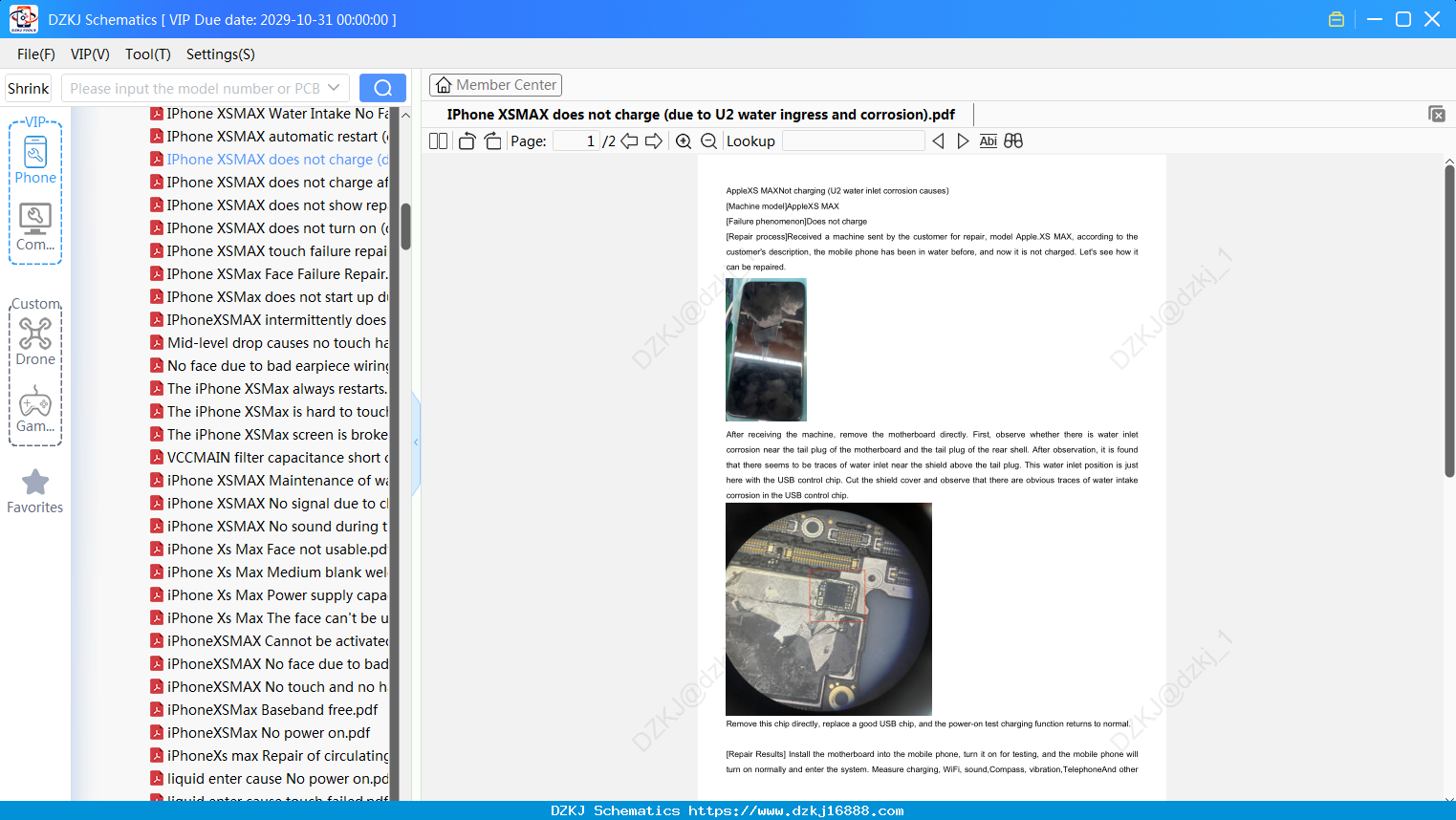Open 'IPhone XSMax Face Failure Repair' file

point(270,274)
